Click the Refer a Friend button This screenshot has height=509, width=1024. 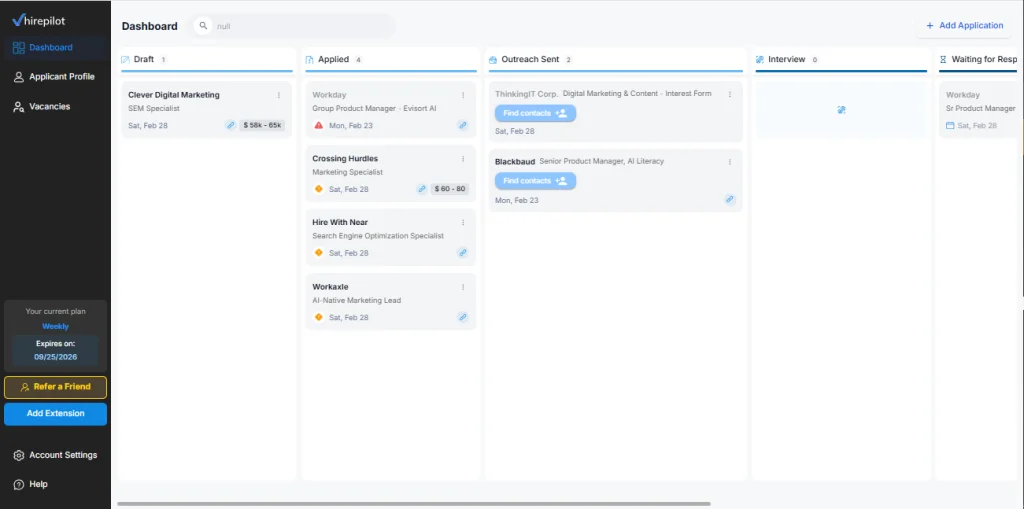pos(56,387)
